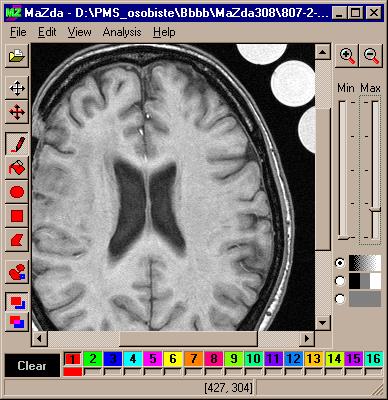Viewport: 388px width, 400px height.
Task: Zoom out with the minus magnifier
Action: (x=371, y=56)
